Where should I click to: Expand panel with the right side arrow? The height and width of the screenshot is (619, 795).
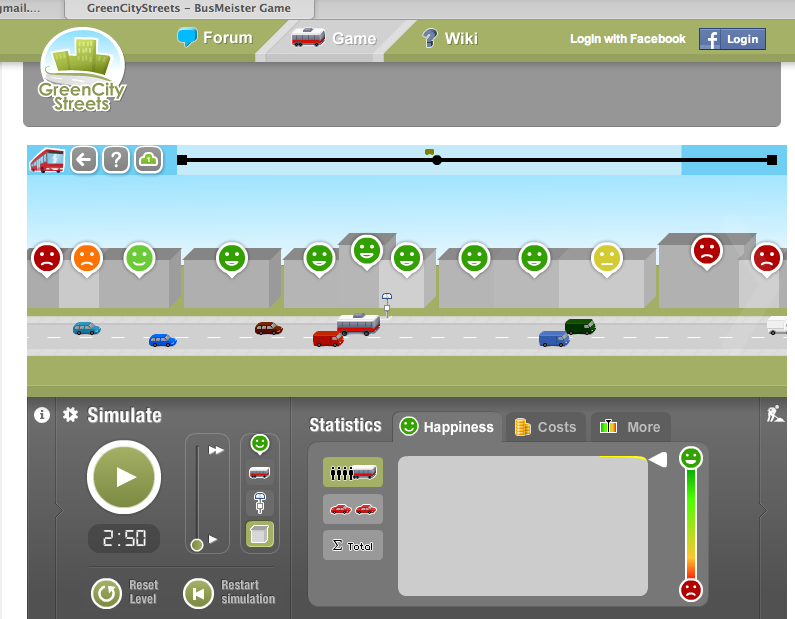[764, 510]
